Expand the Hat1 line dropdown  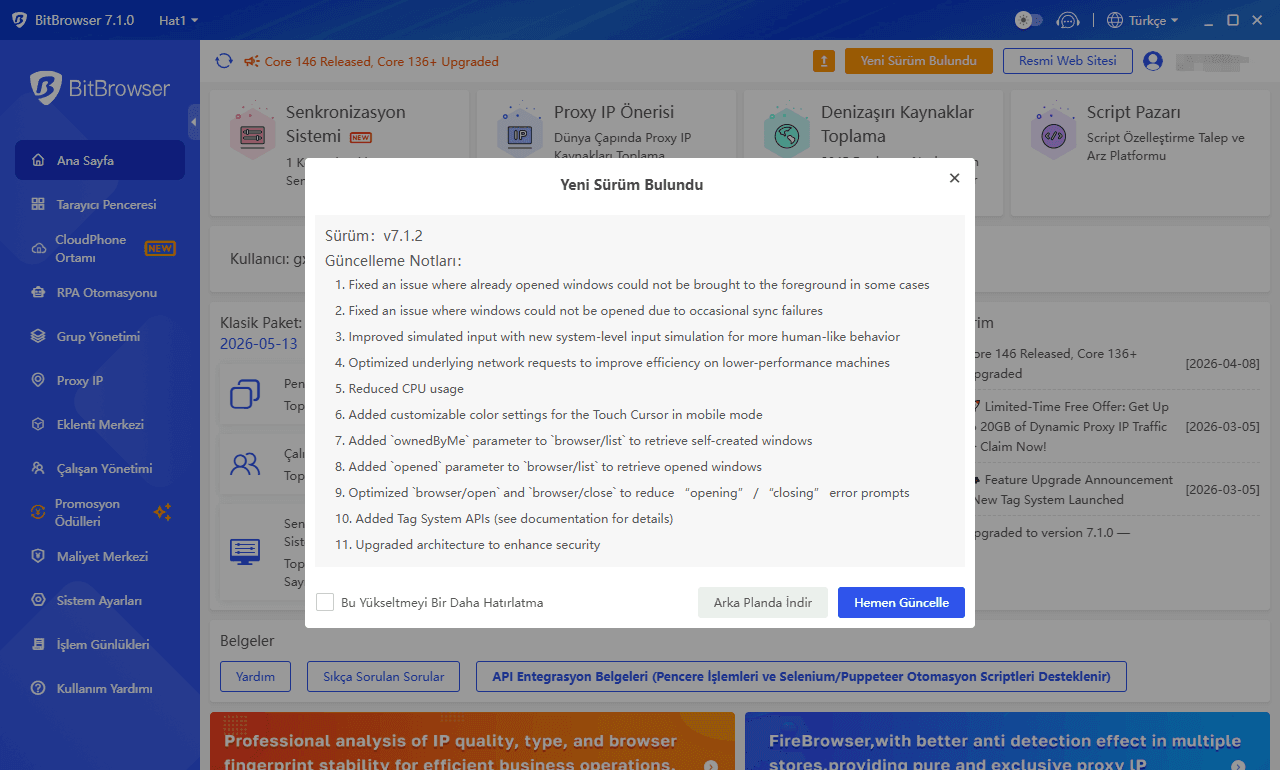pos(178,20)
